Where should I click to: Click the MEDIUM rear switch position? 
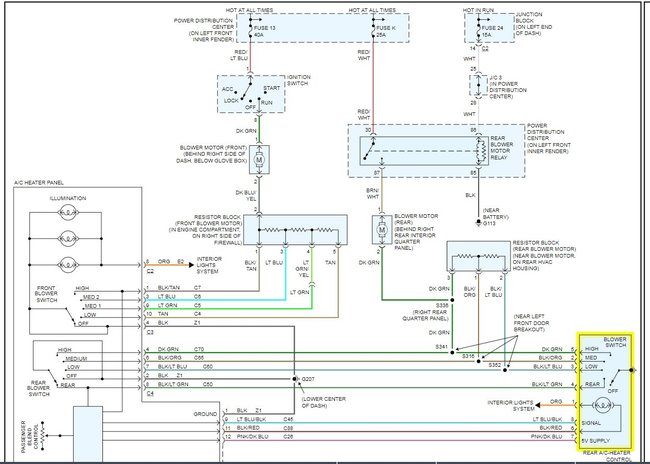pos(76,359)
